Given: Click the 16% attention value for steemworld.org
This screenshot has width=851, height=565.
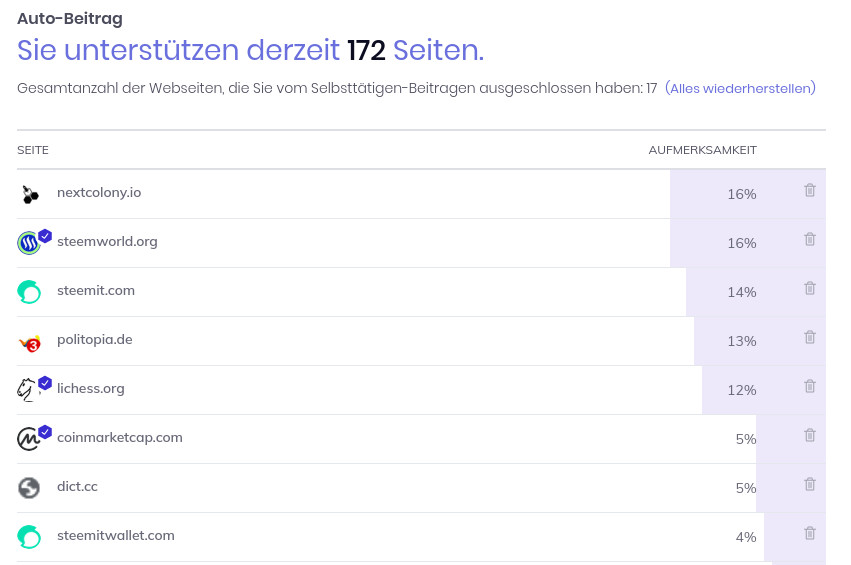Looking at the screenshot, I should click(742, 243).
